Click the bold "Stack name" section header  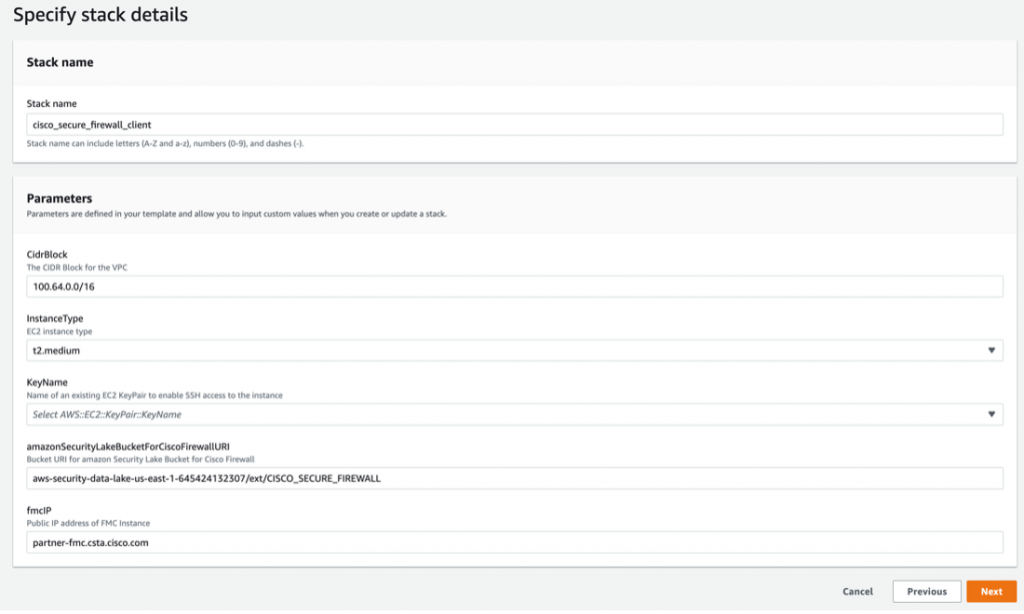coord(60,62)
